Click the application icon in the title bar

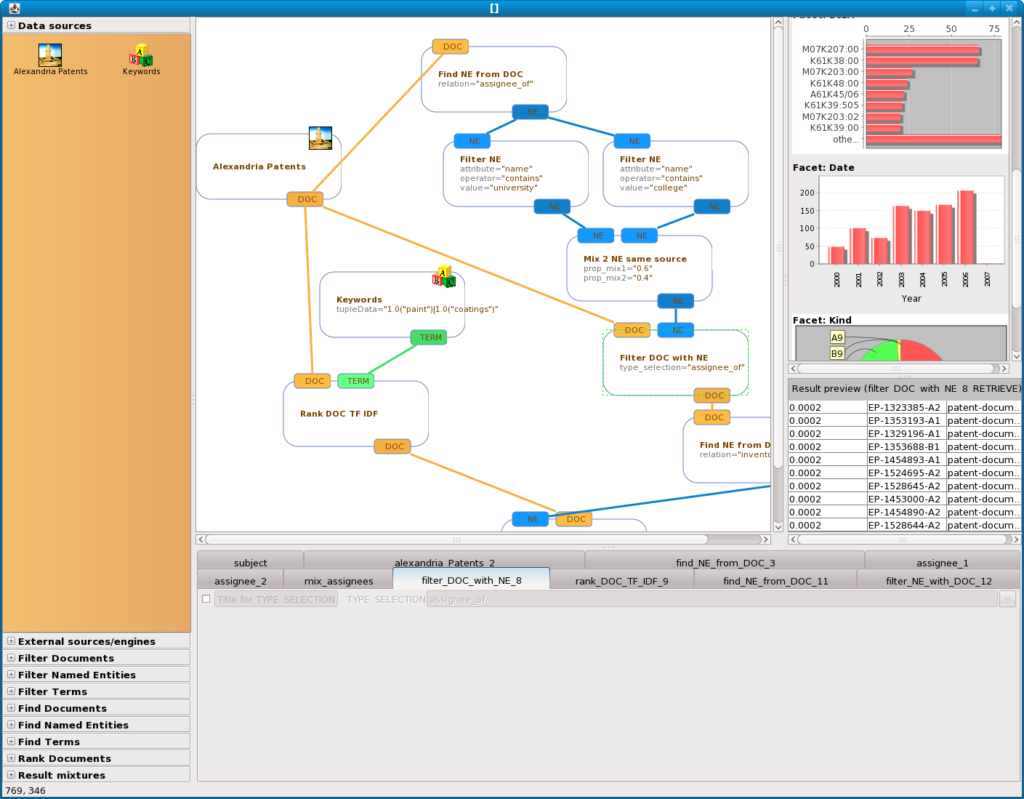click(x=14, y=8)
